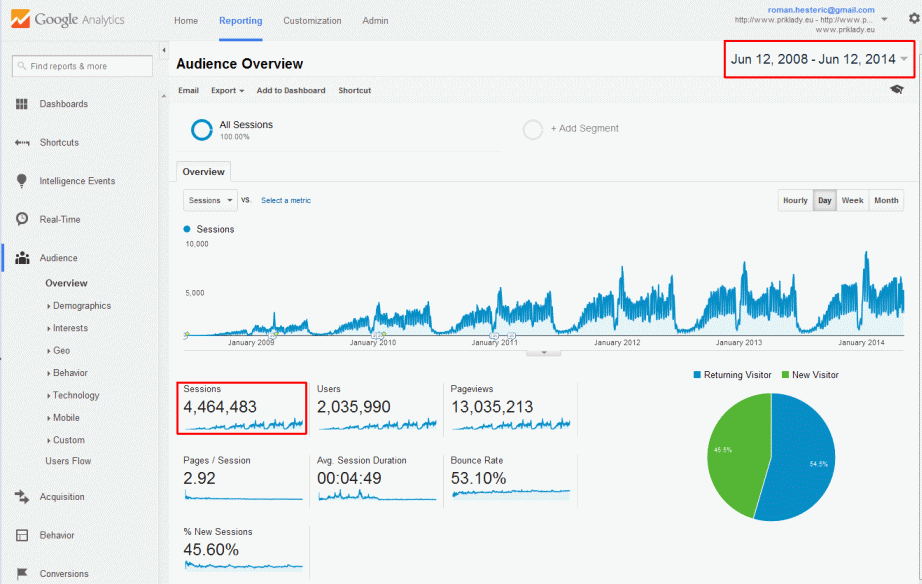Click Add to Dashboard
The image size is (922, 584).
coord(290,91)
